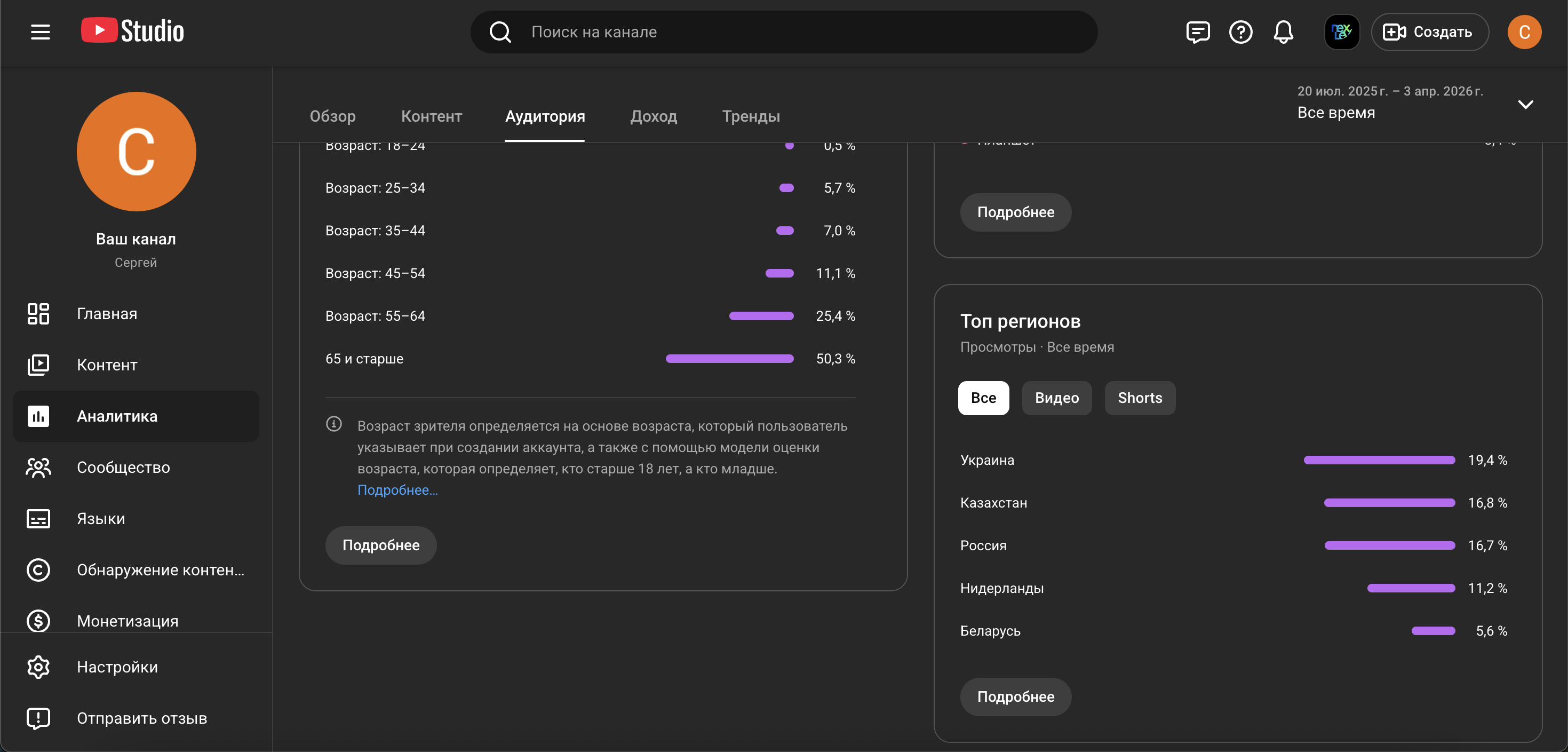Open Content detection copyright item
Screen dimensions: 1568x752
click(160, 569)
